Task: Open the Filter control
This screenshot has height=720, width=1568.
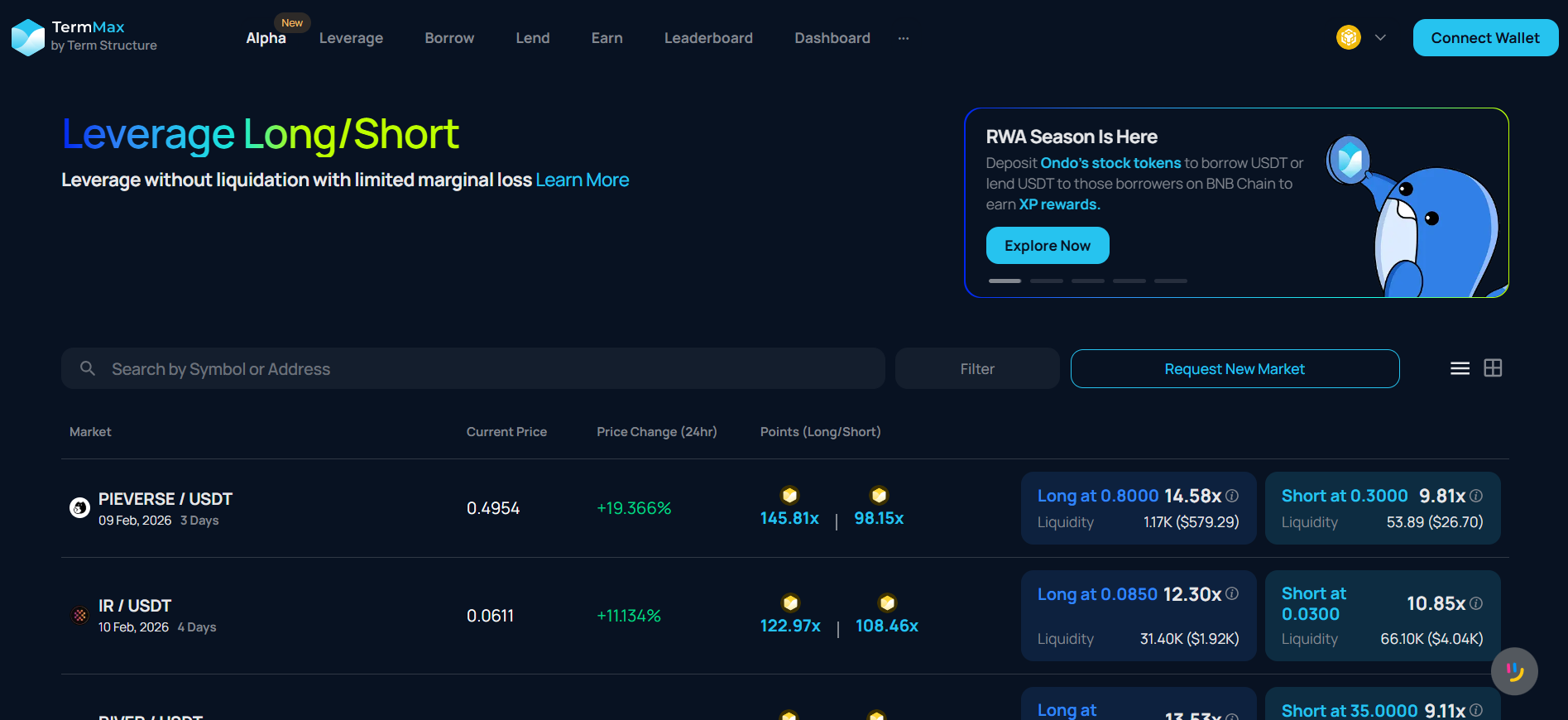Action: tap(976, 369)
